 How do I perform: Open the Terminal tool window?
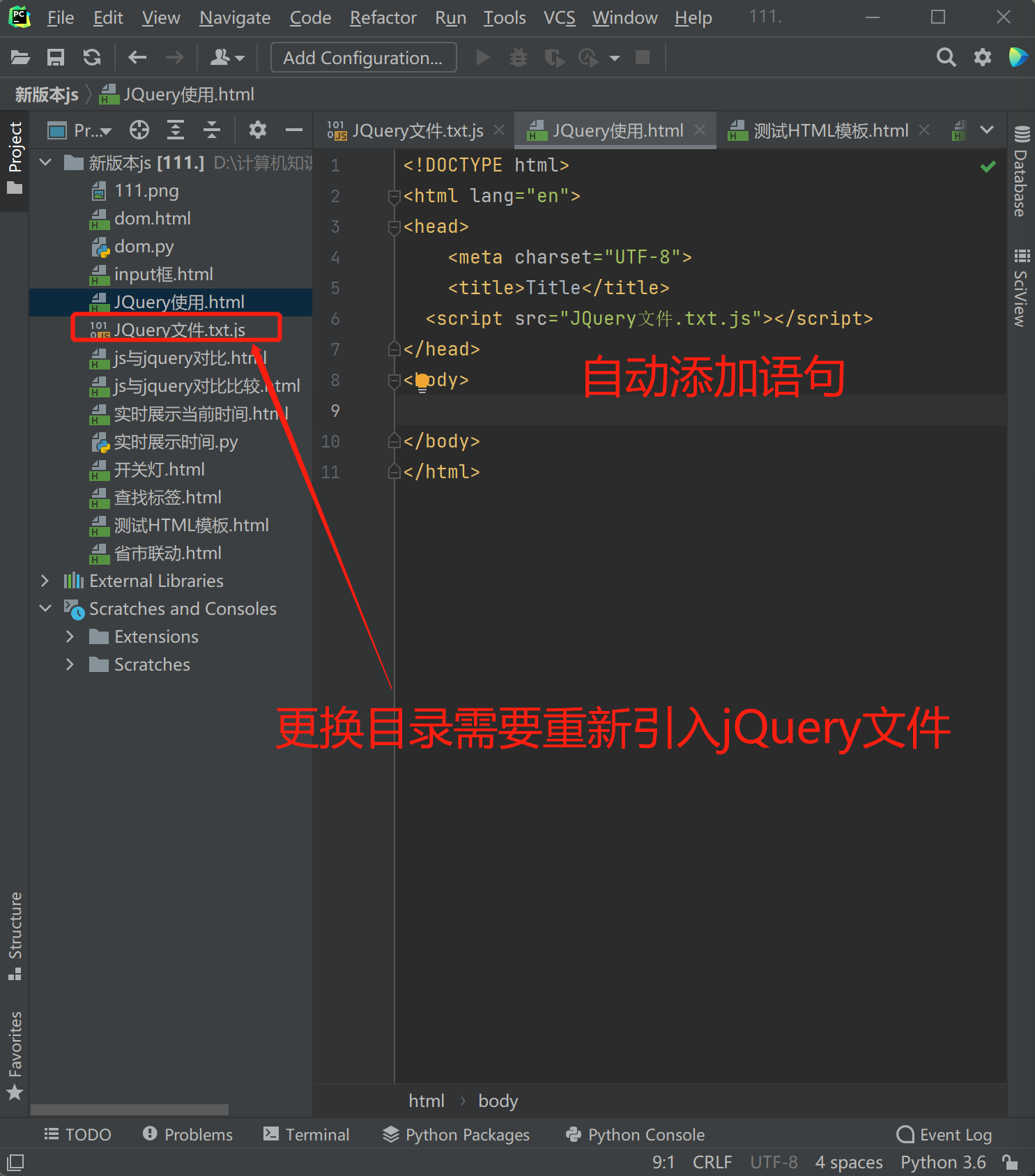(306, 1134)
